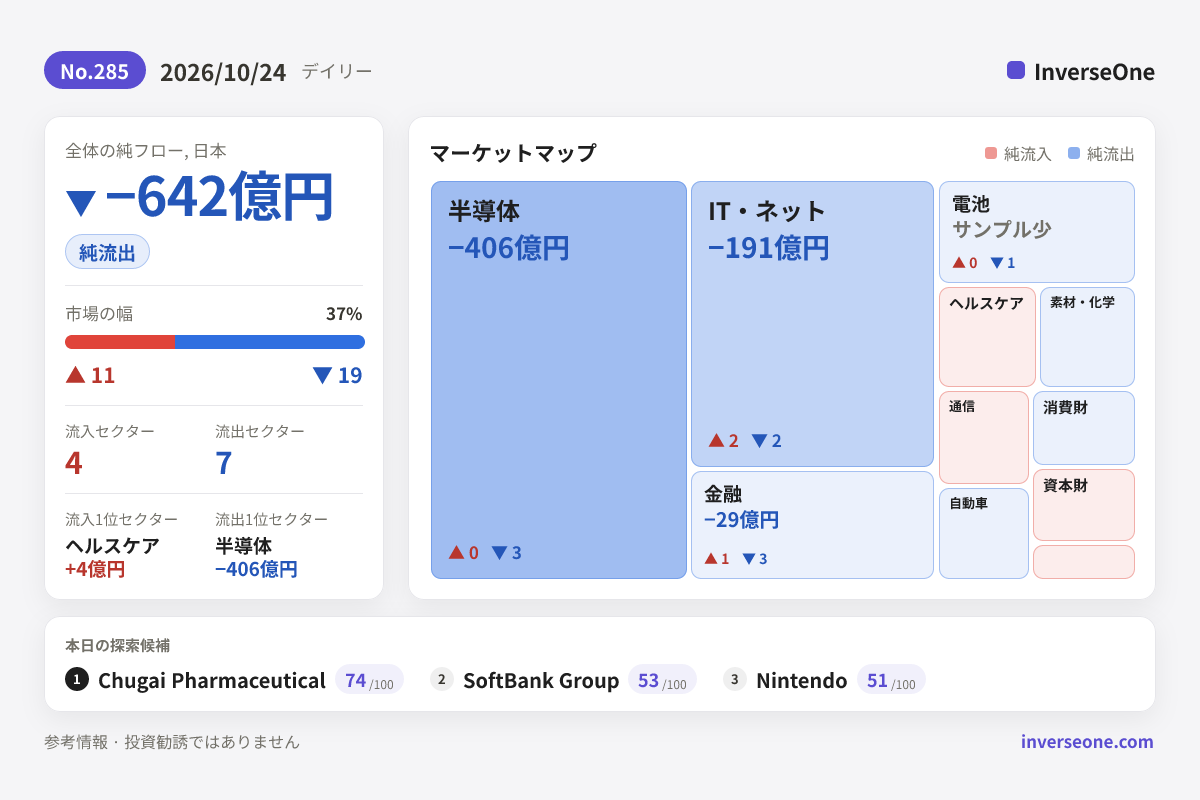Click the date 2026/10/24

point(223,72)
